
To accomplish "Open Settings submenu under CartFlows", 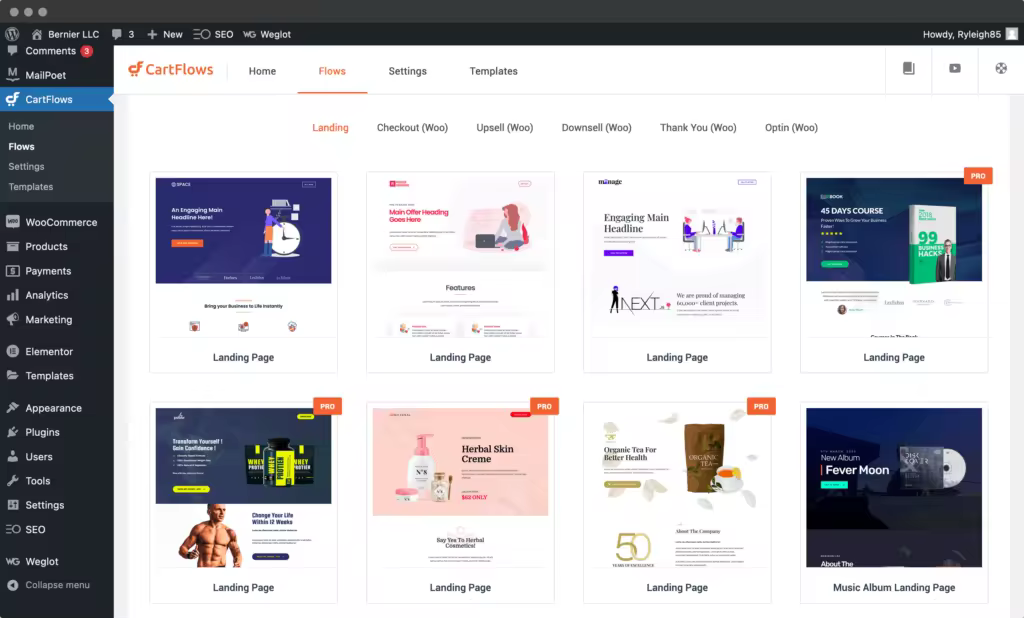I will (x=27, y=167).
